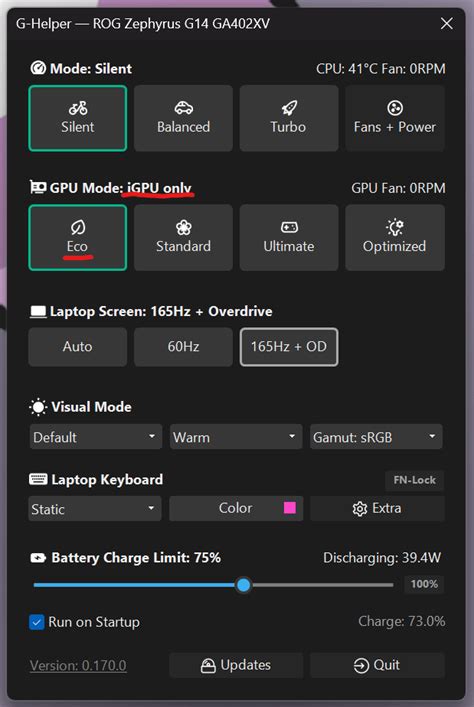Open the Gamut: sRGB dropdown

pyautogui.click(x=376, y=437)
